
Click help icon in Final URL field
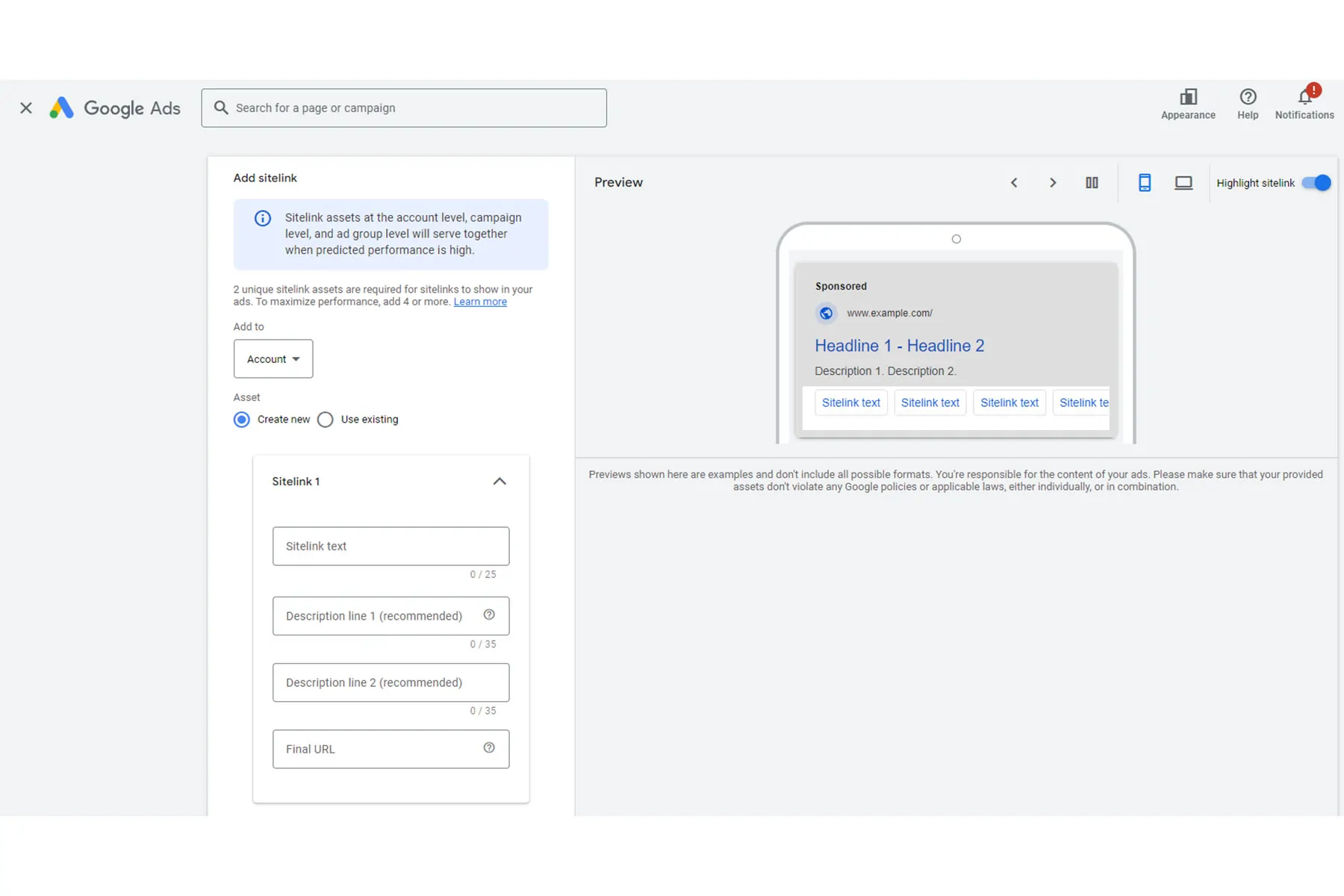(x=489, y=748)
